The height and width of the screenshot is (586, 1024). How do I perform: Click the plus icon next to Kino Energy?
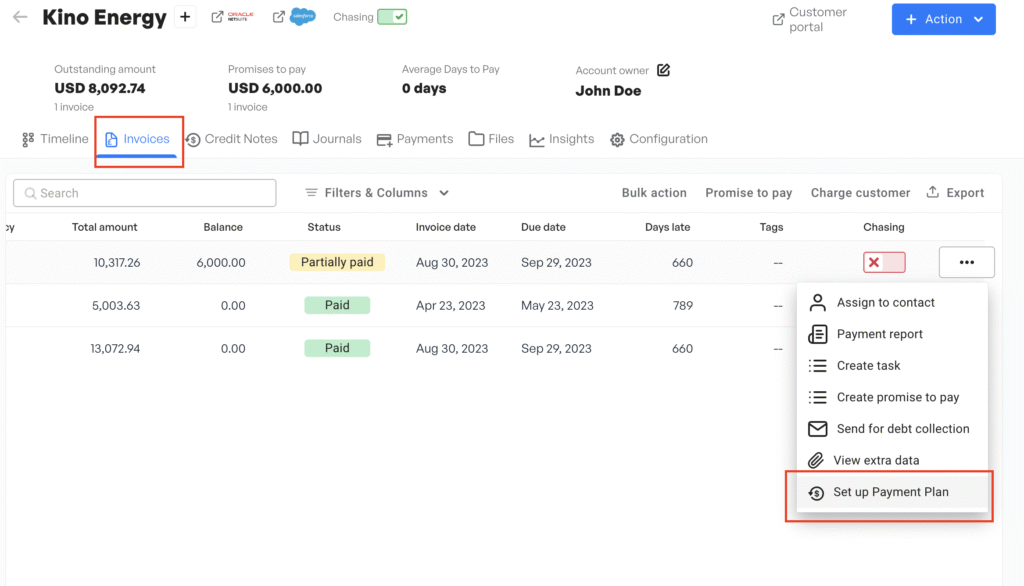[x=185, y=17]
